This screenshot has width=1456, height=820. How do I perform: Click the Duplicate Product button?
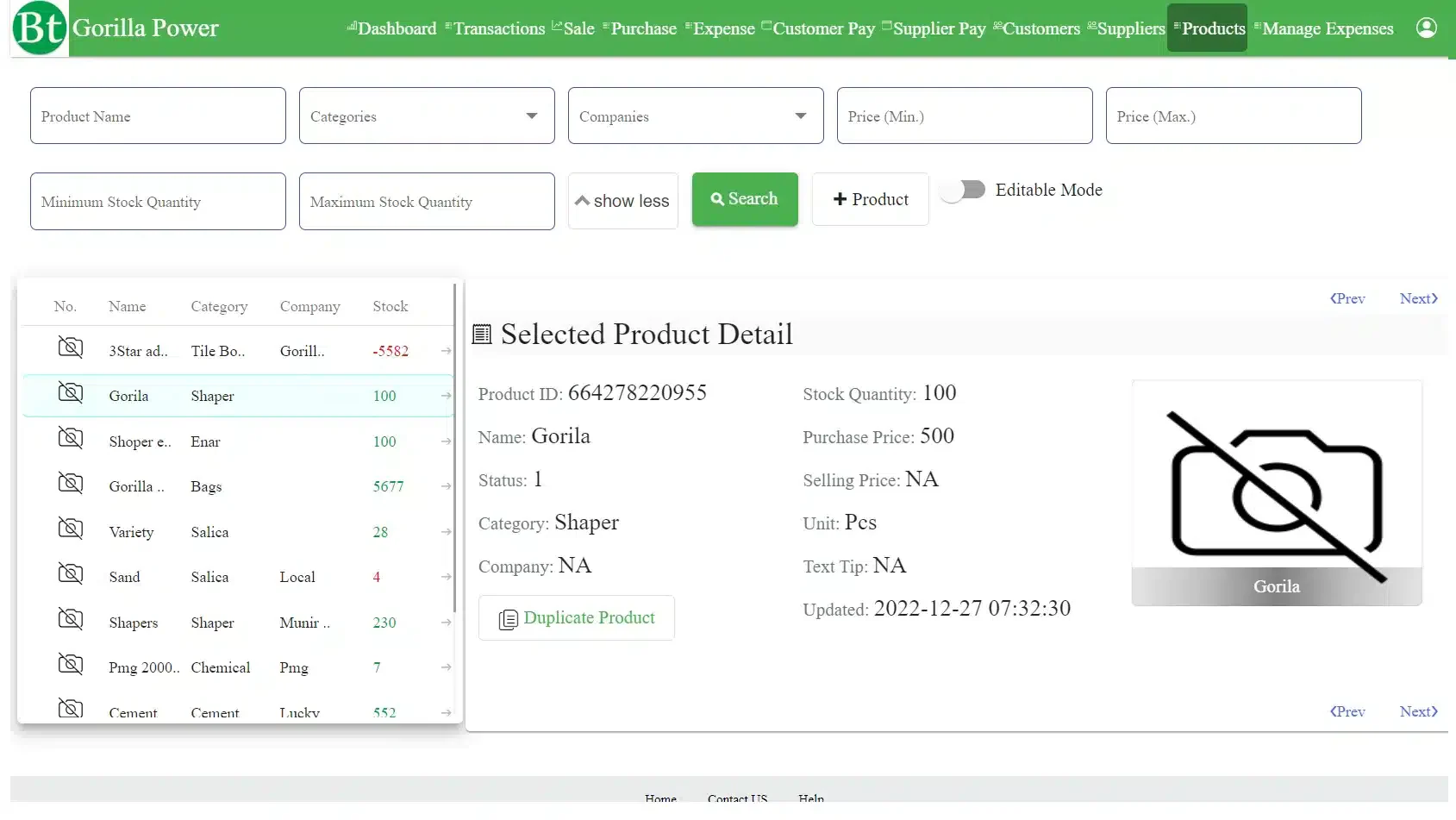(577, 618)
